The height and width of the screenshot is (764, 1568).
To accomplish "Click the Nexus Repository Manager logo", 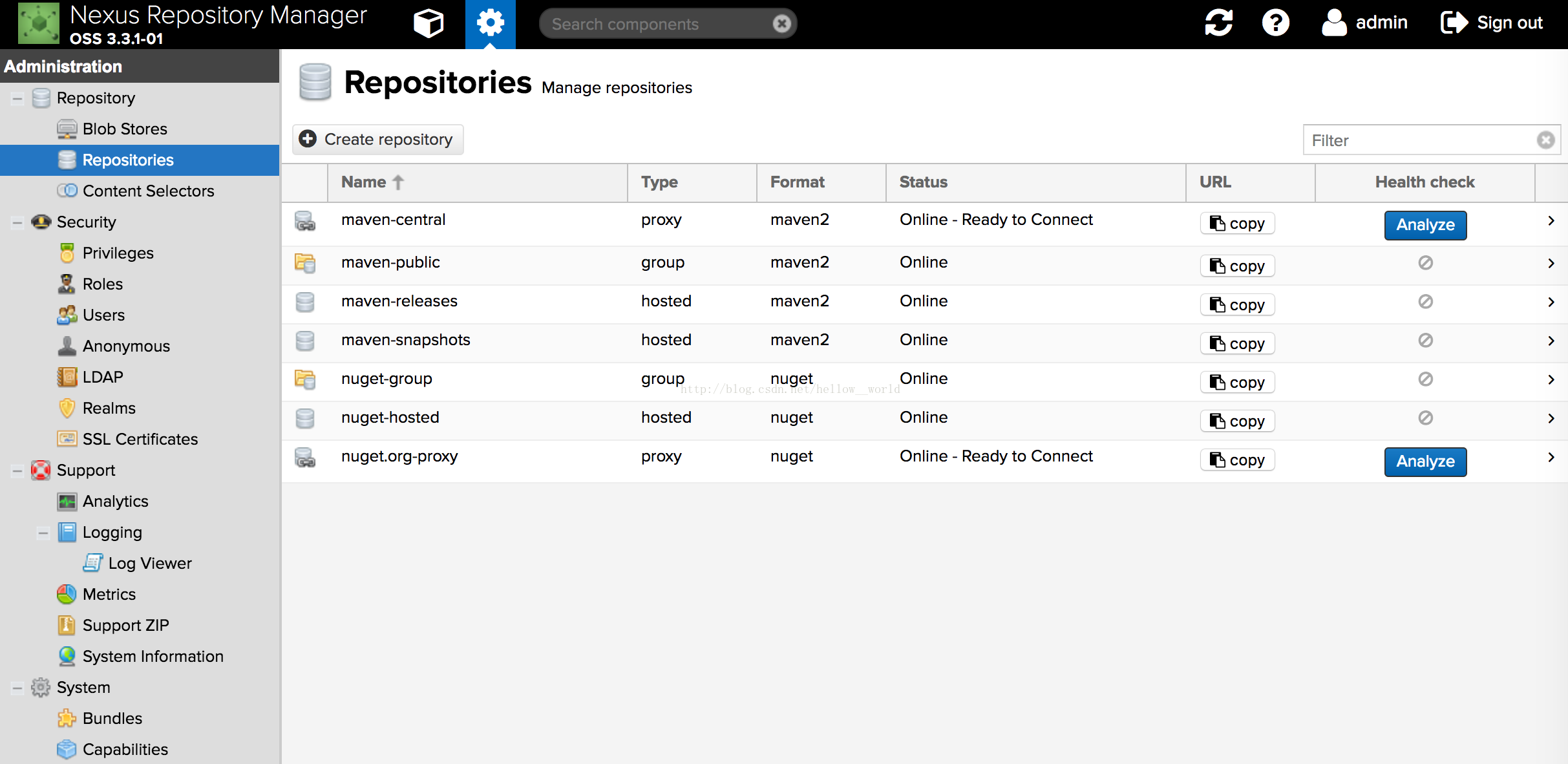I will click(x=39, y=23).
